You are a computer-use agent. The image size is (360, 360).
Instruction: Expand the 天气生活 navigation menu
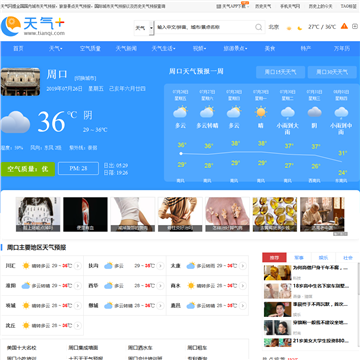[163, 49]
